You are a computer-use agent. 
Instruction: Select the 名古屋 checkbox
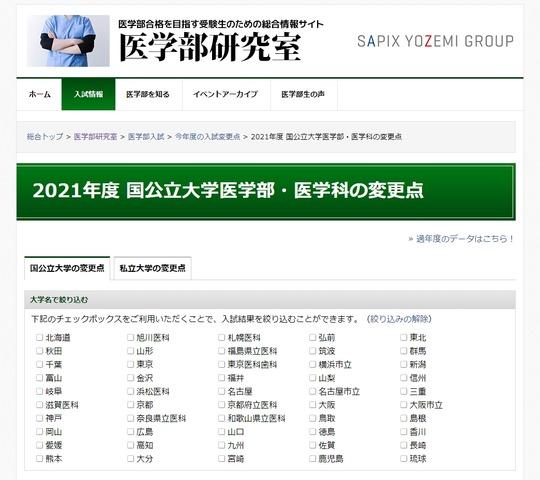pos(221,391)
